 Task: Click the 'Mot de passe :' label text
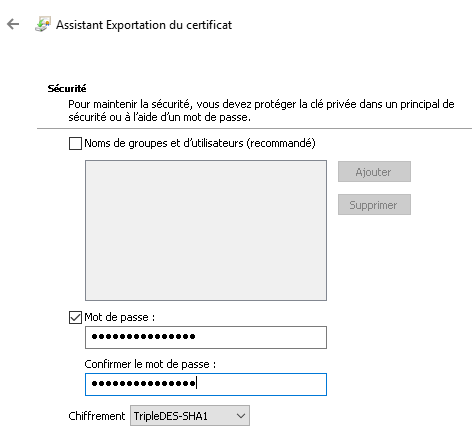119,317
